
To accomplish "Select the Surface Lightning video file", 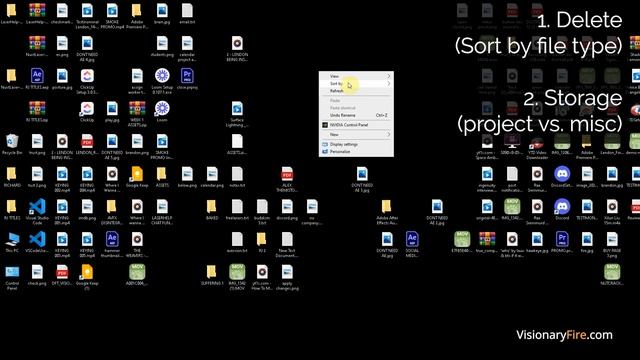I will 237,114.
